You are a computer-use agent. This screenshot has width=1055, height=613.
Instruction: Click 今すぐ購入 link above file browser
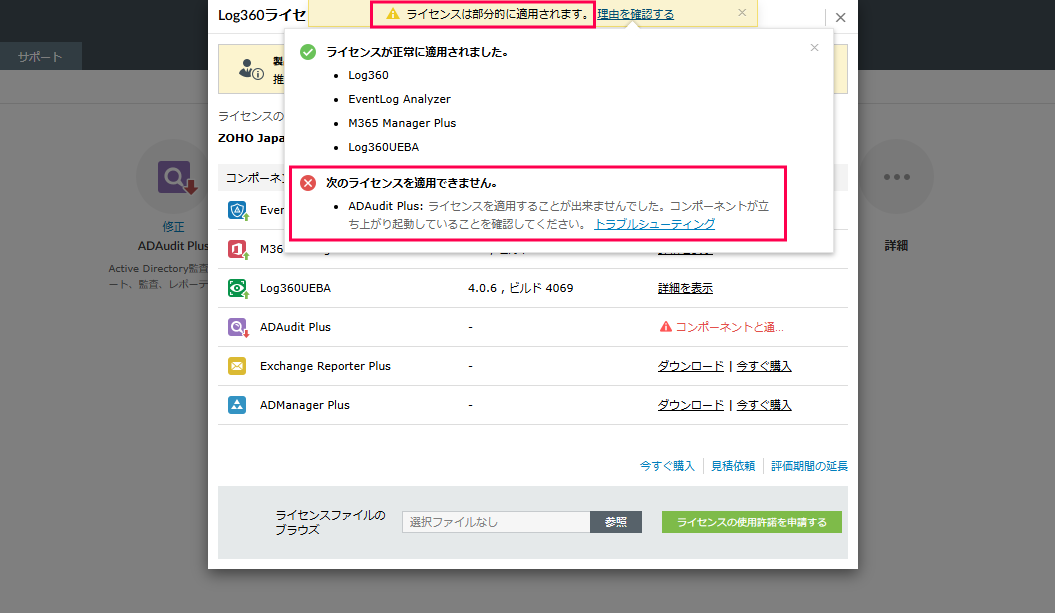point(667,466)
